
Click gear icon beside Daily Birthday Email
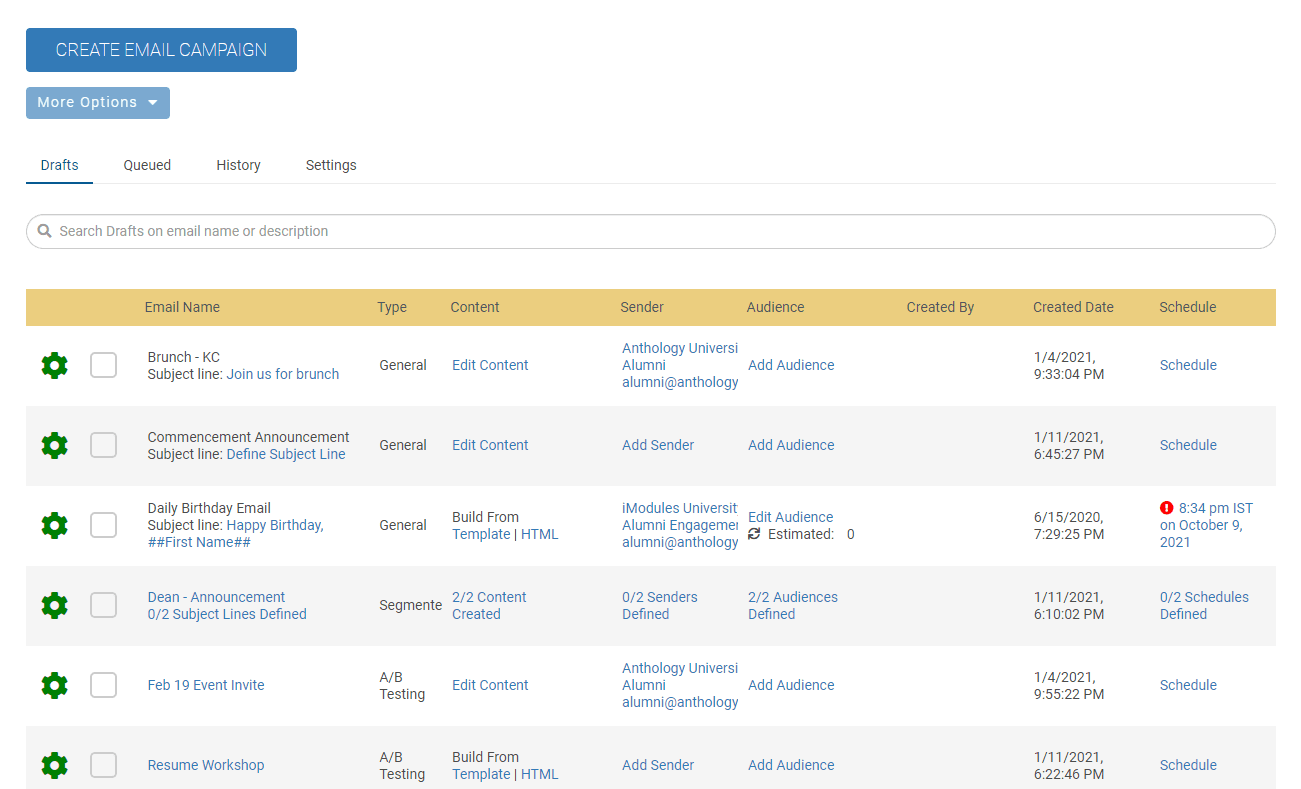[x=55, y=526]
